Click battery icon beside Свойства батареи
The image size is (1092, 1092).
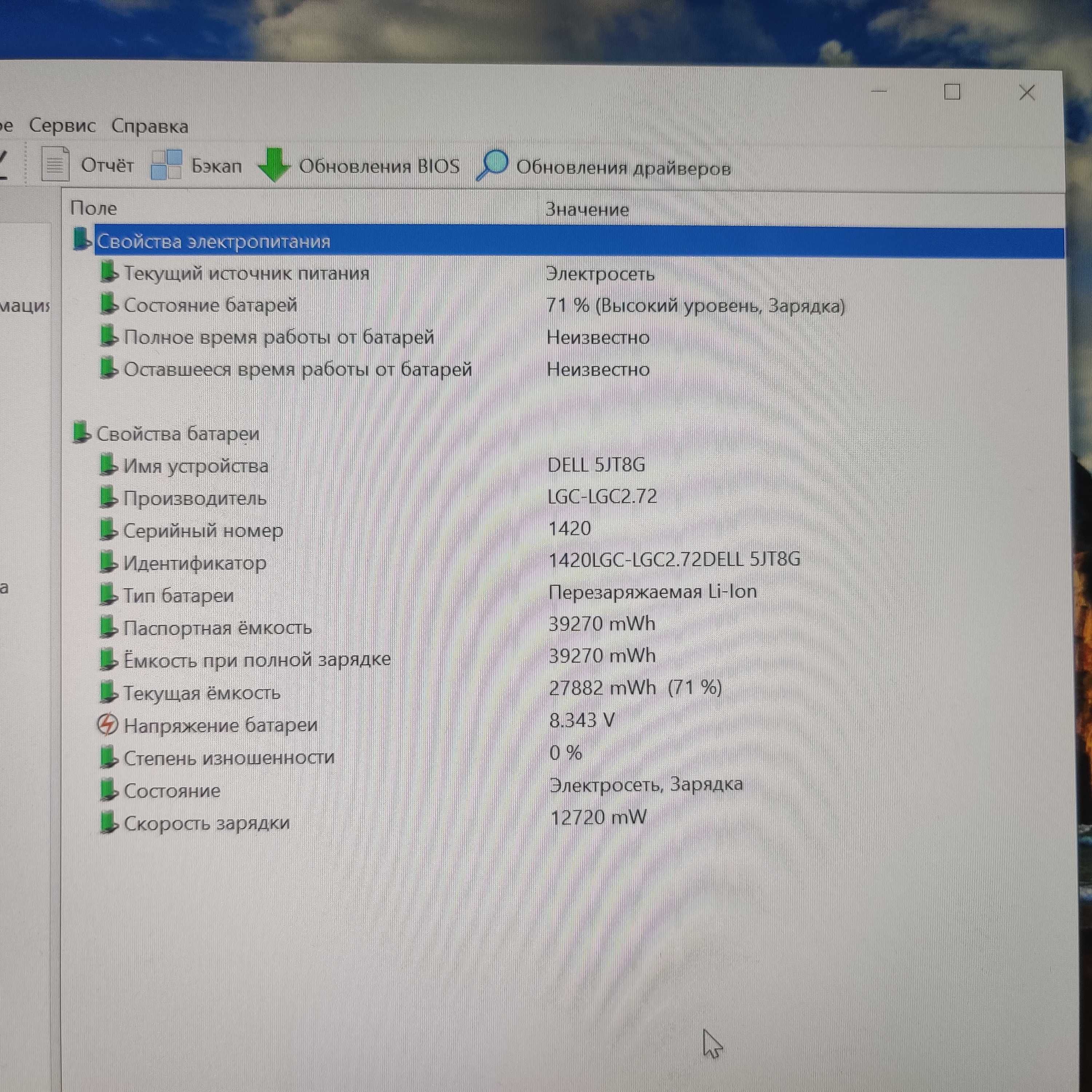tap(82, 432)
